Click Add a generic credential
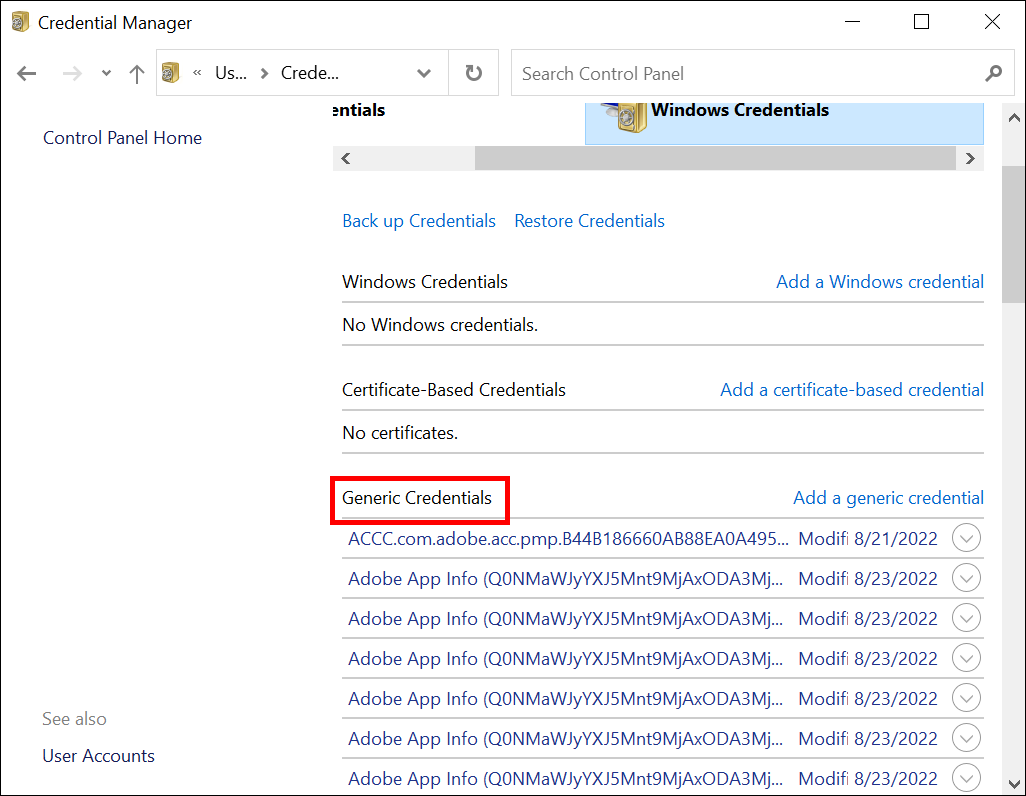This screenshot has width=1026, height=796. click(888, 498)
